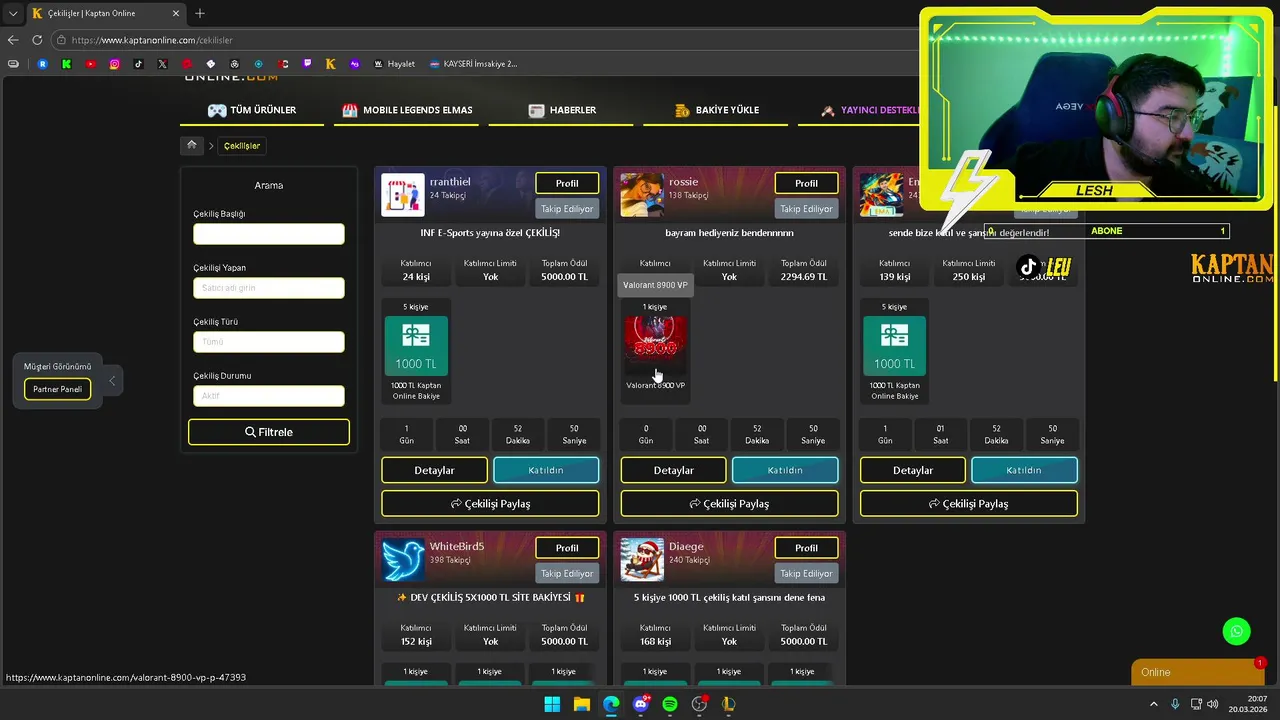Open the YAYINCI DESTEKLE menu
This screenshot has height=720, width=1280.
point(870,110)
